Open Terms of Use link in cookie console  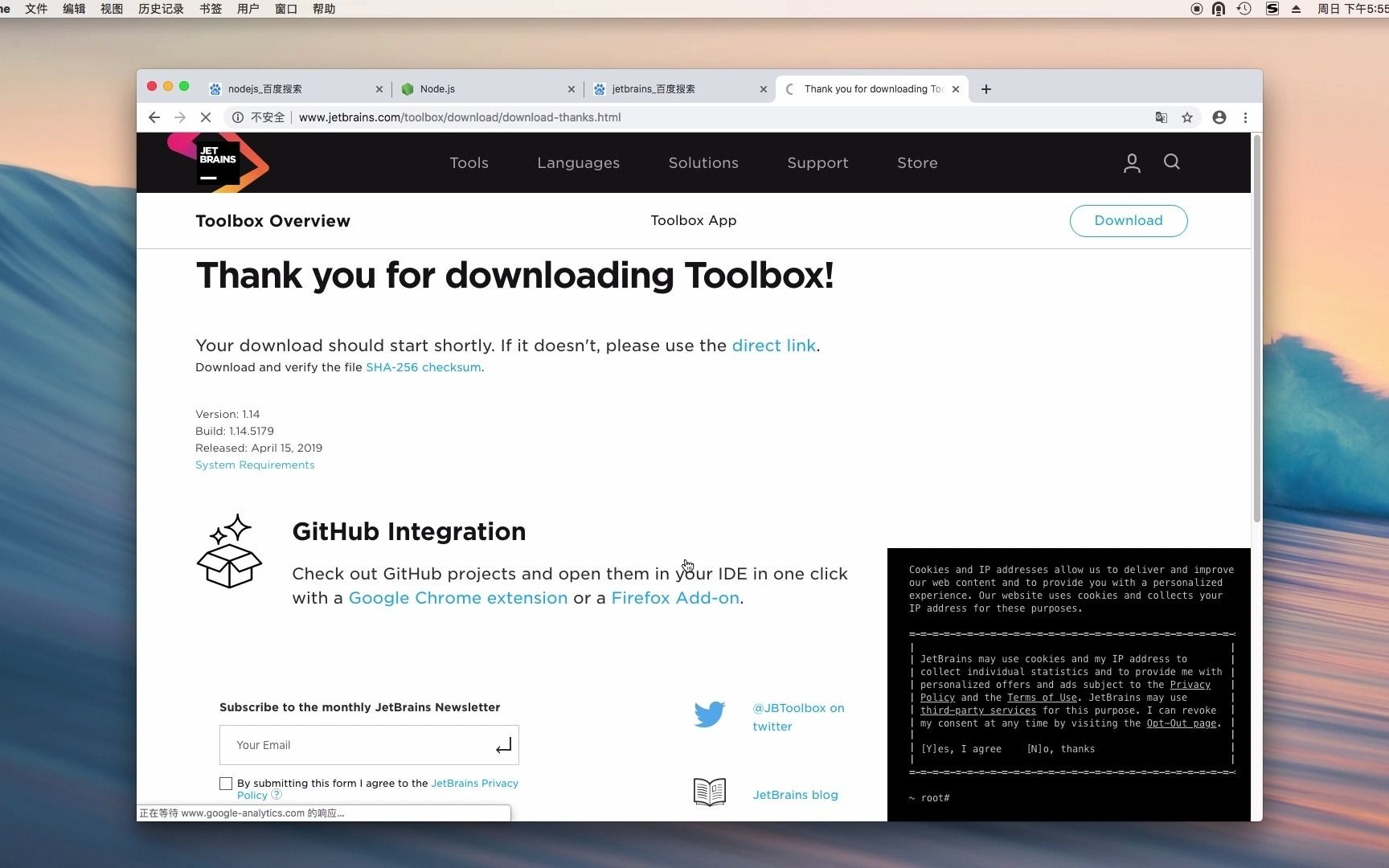(1042, 698)
